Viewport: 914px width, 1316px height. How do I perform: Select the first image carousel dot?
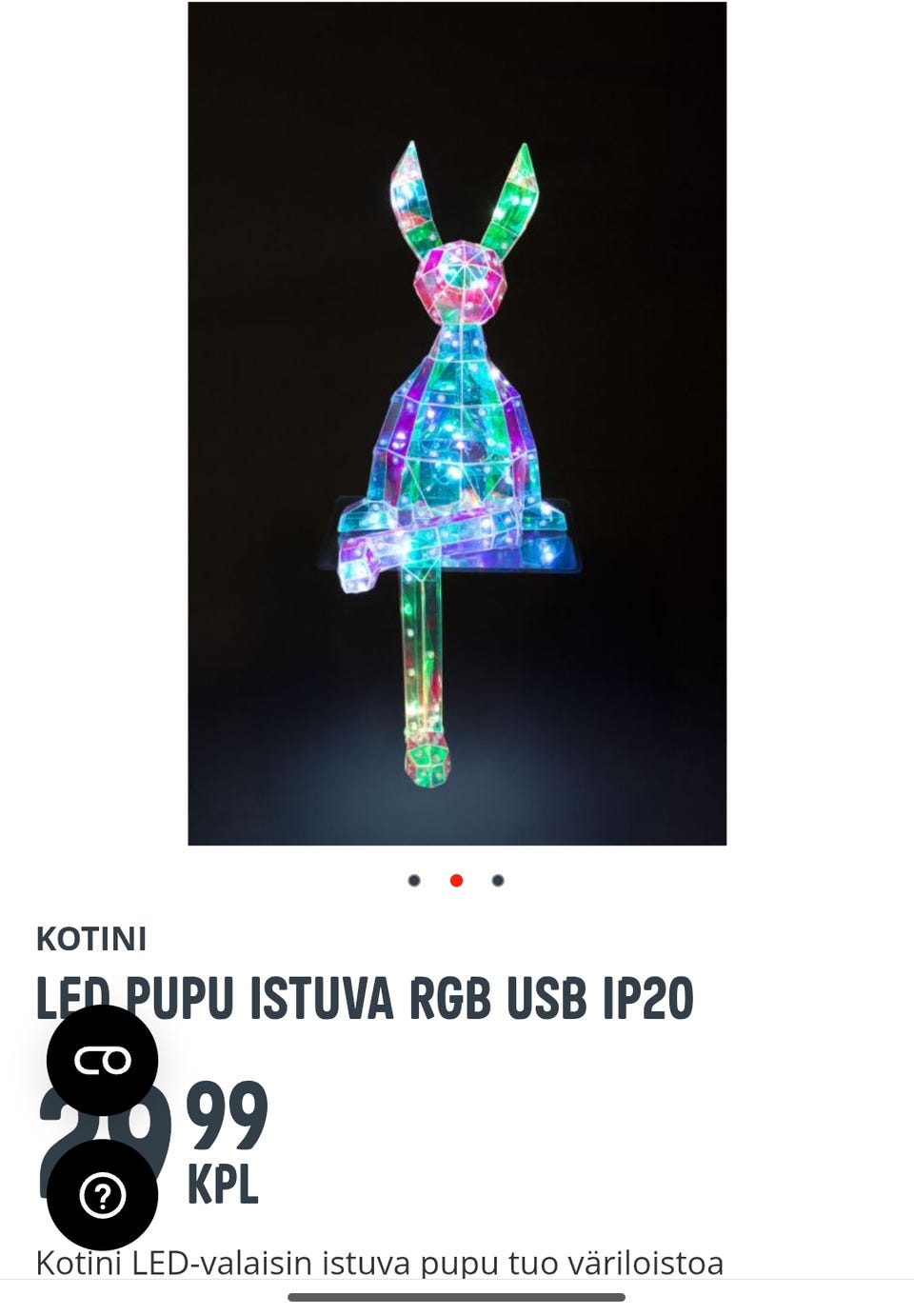pyautogui.click(x=414, y=880)
